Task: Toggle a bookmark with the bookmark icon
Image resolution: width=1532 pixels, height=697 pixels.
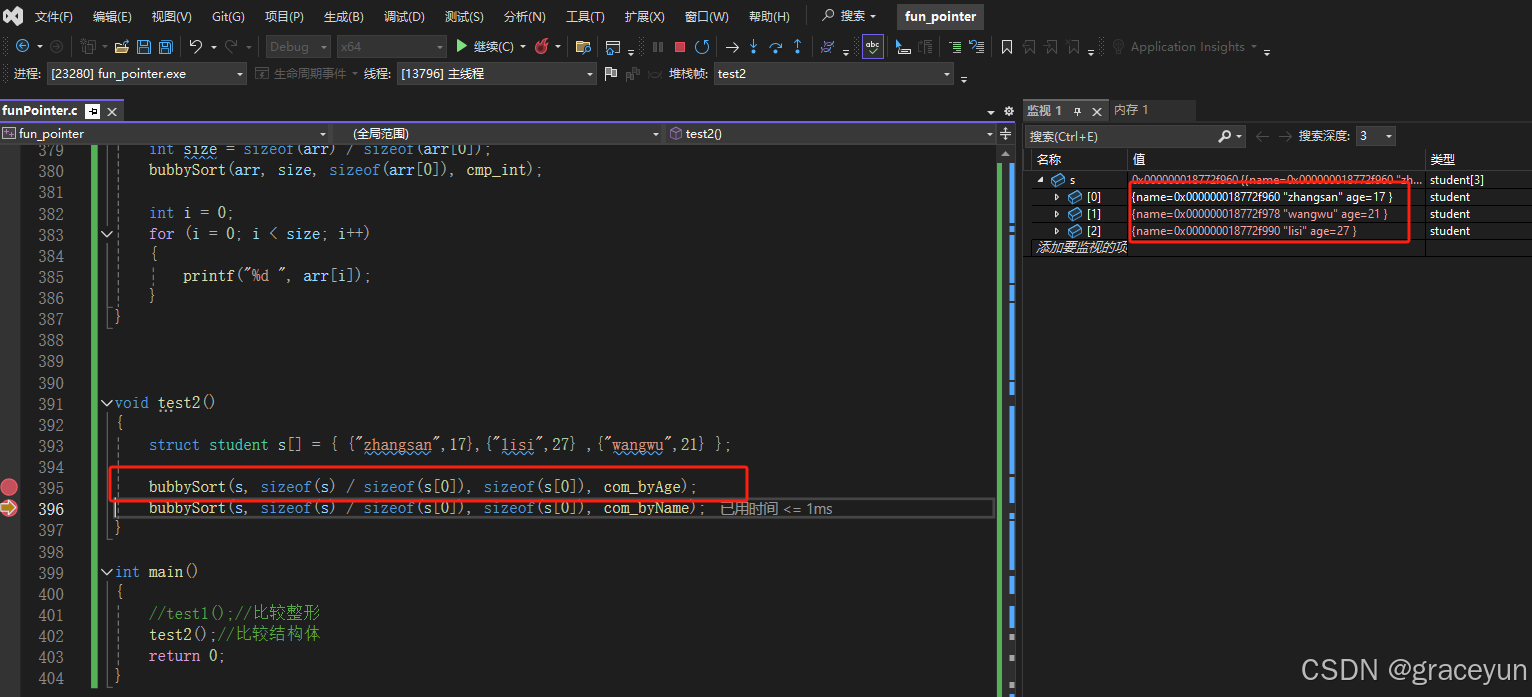Action: coord(1007,46)
